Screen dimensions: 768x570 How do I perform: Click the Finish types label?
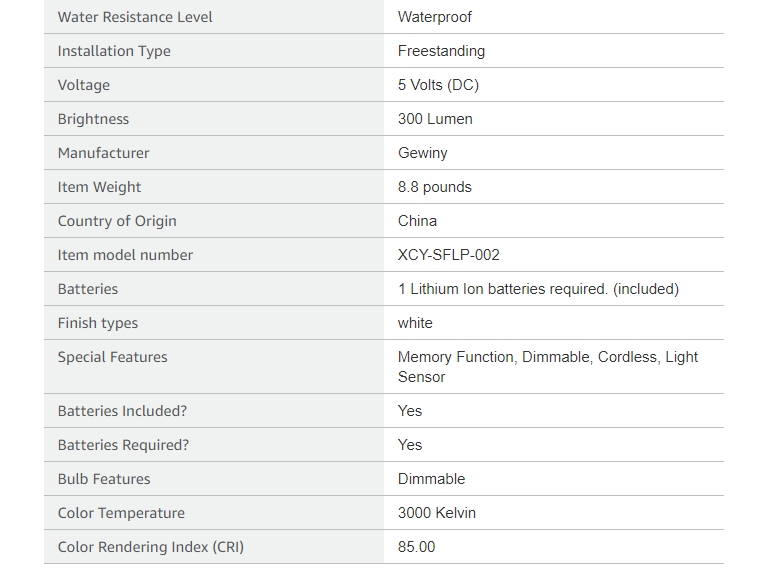pyautogui.click(x=97, y=323)
